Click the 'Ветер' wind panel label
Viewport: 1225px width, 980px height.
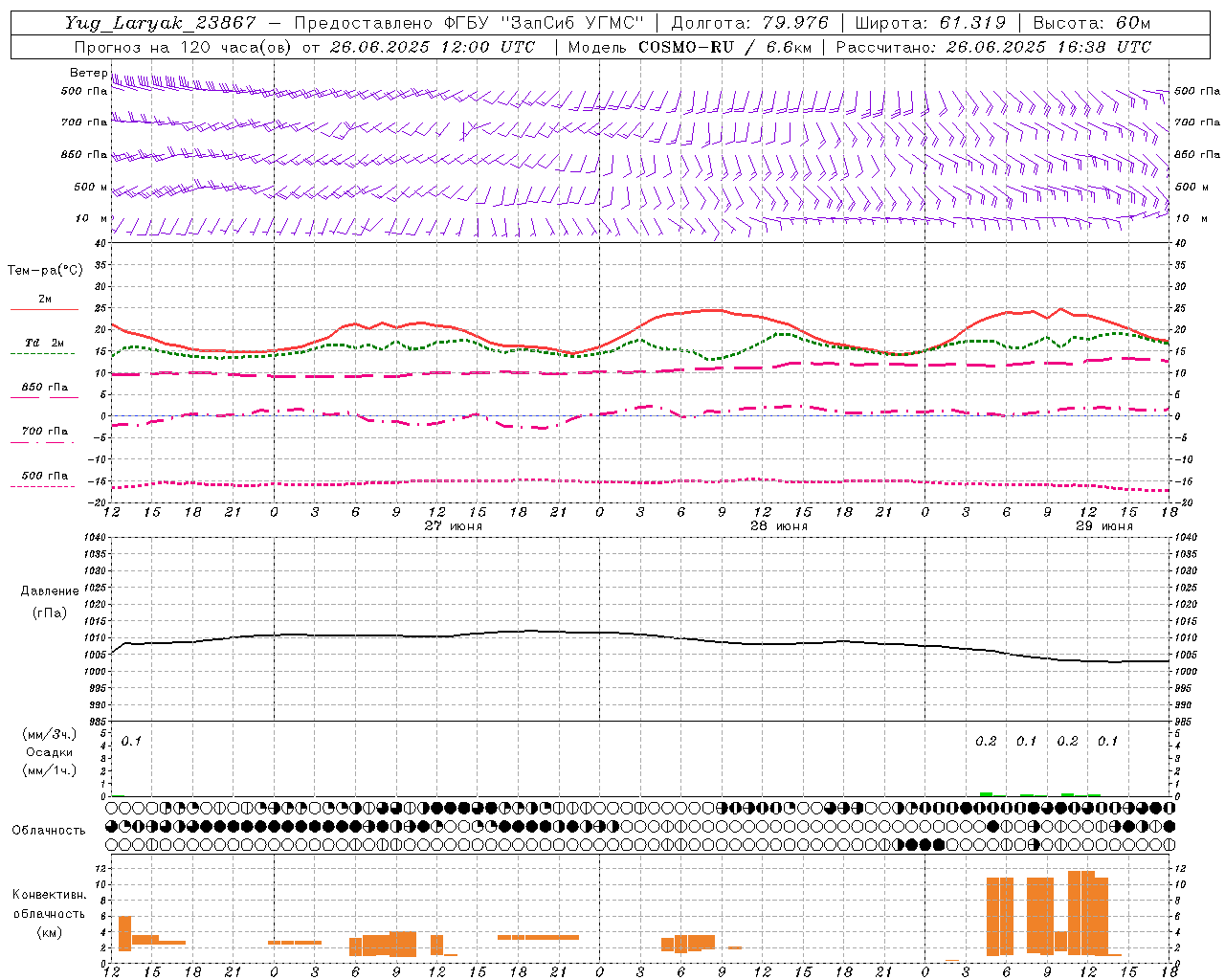tap(88, 73)
